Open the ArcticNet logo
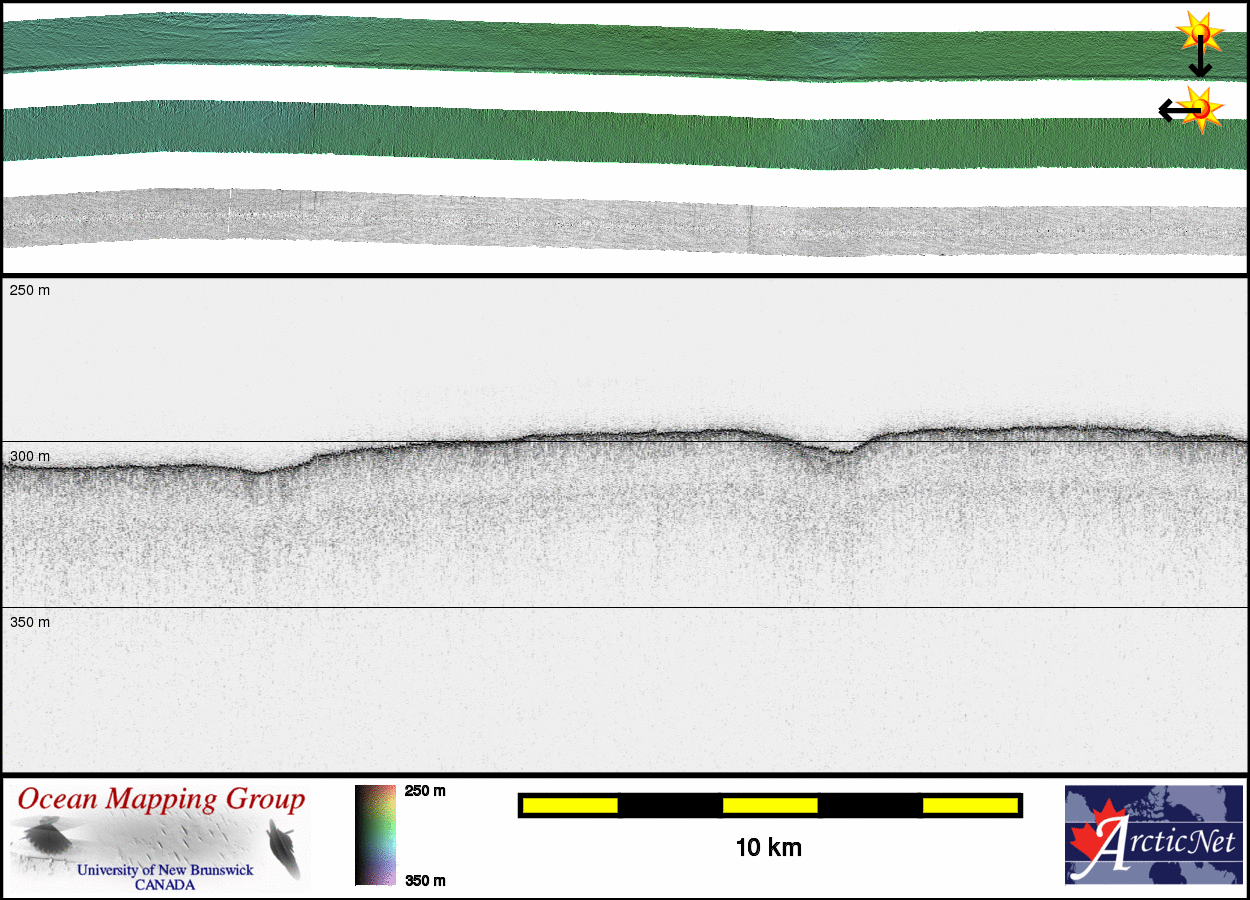This screenshot has width=1250, height=900. tap(1153, 835)
